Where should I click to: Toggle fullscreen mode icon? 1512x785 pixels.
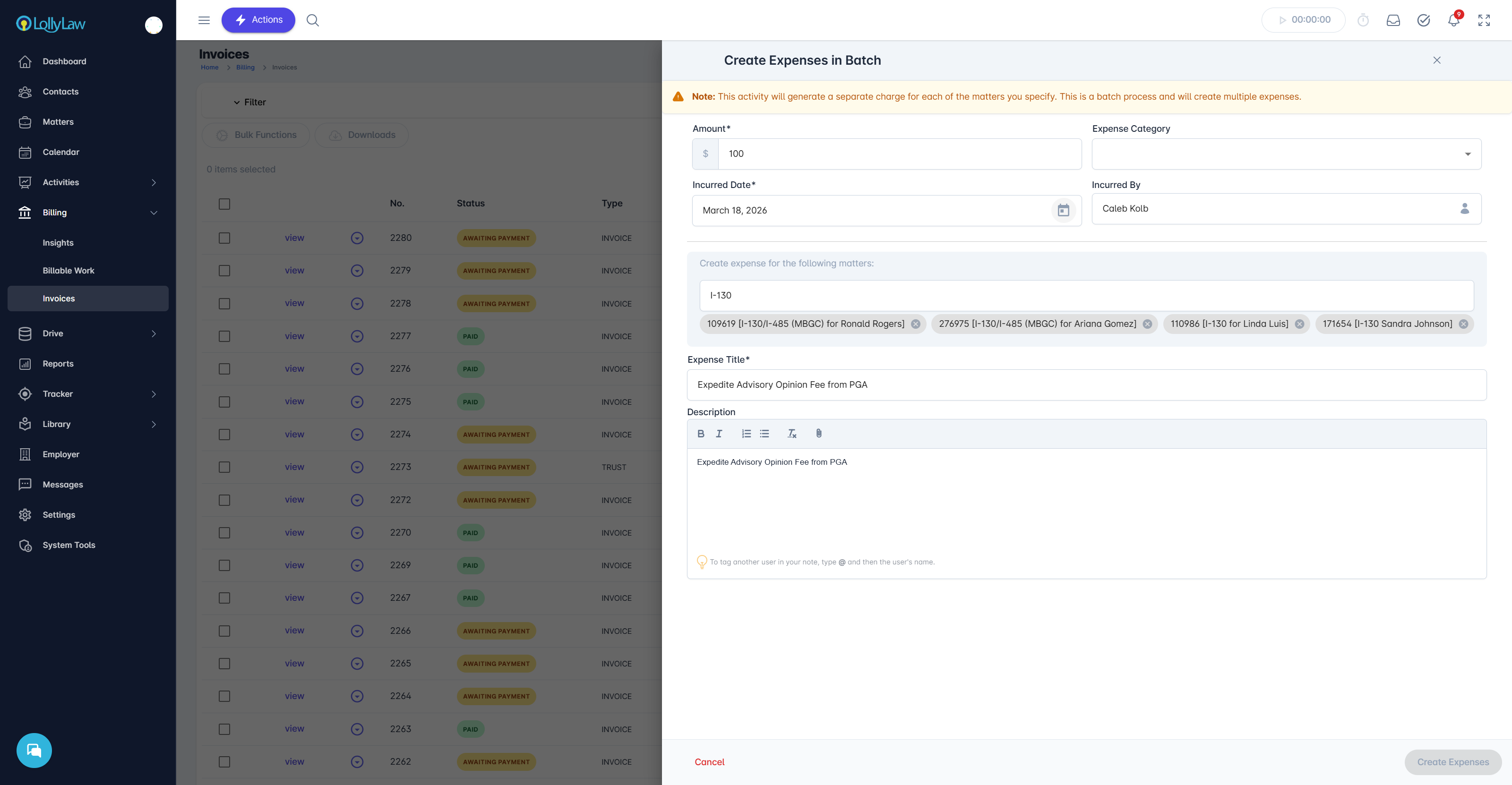pos(1484,20)
